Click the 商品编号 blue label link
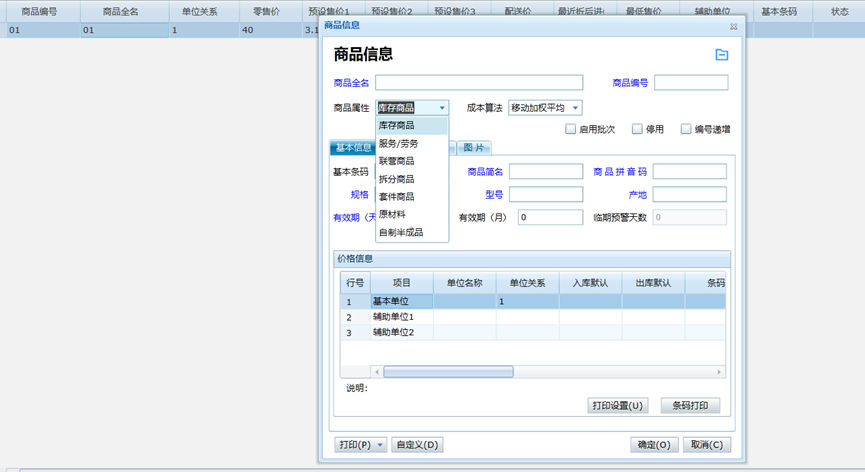This screenshot has height=472, width=865. pyautogui.click(x=630, y=83)
